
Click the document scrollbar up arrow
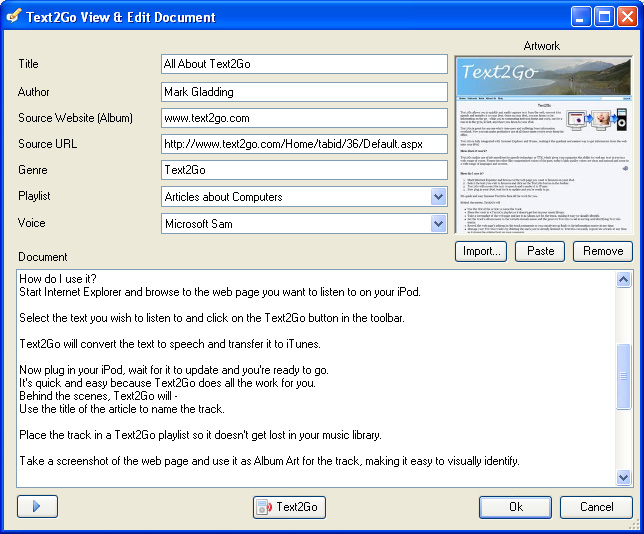(623, 280)
